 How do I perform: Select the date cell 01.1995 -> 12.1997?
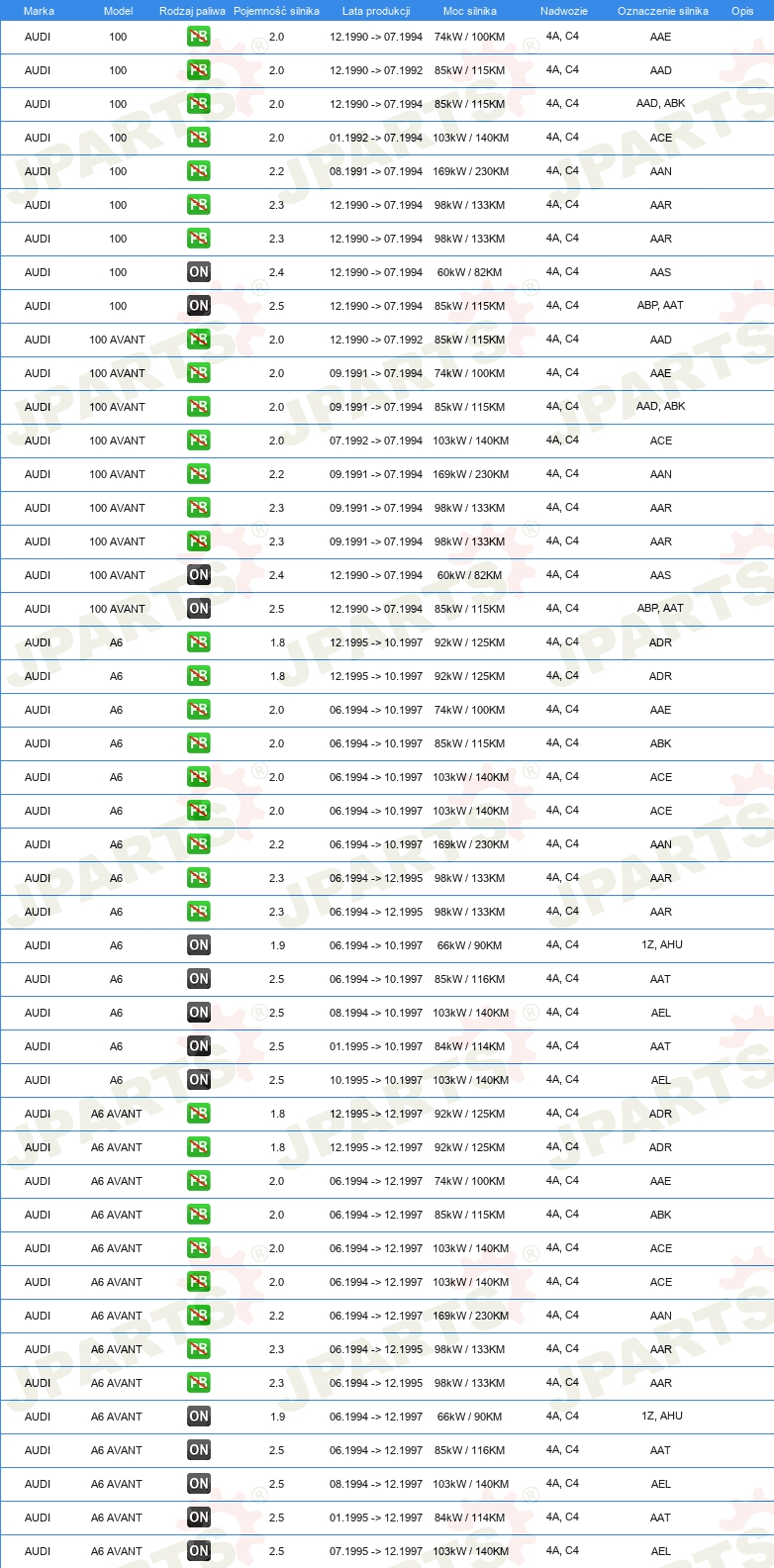[376, 1518]
